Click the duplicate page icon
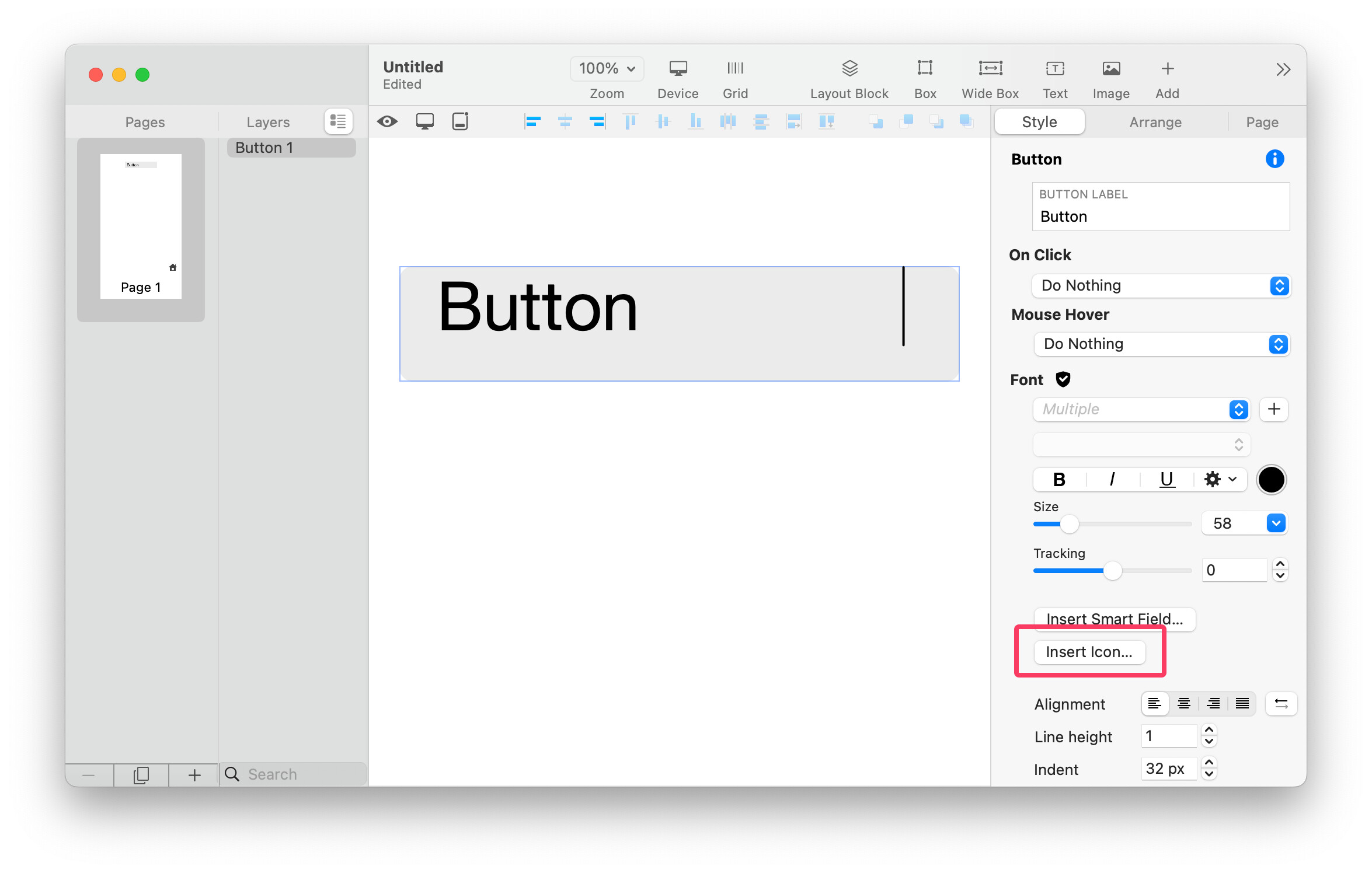 coord(141,774)
